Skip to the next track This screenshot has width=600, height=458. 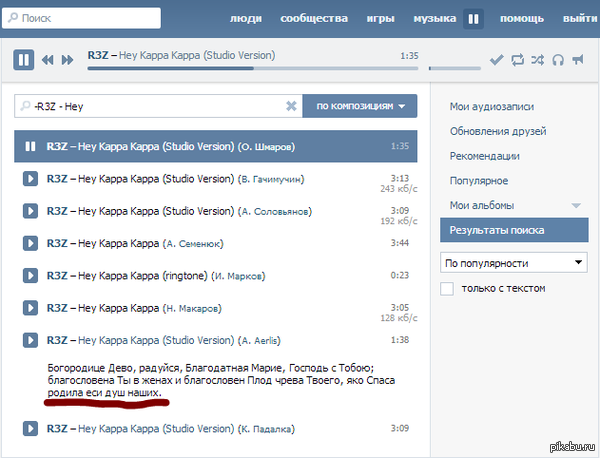coord(67,60)
